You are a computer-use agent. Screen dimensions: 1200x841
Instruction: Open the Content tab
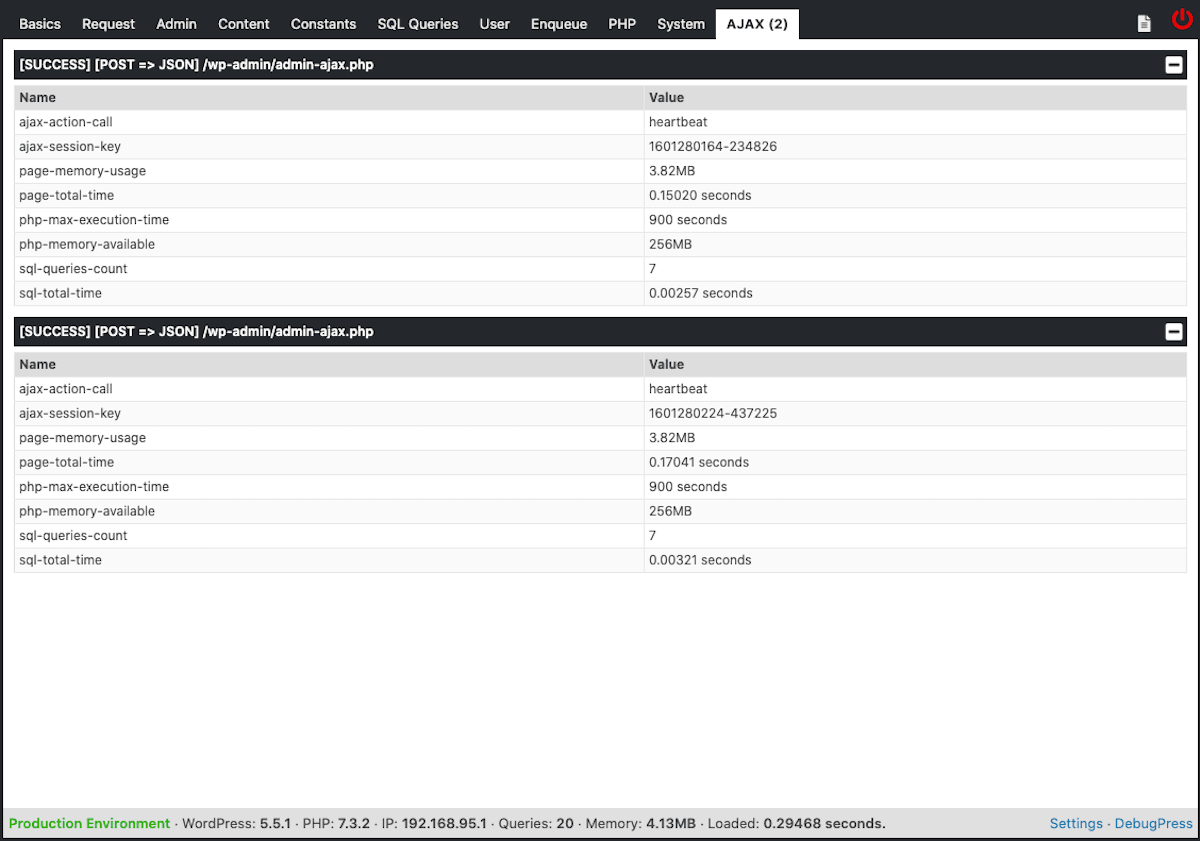(243, 24)
